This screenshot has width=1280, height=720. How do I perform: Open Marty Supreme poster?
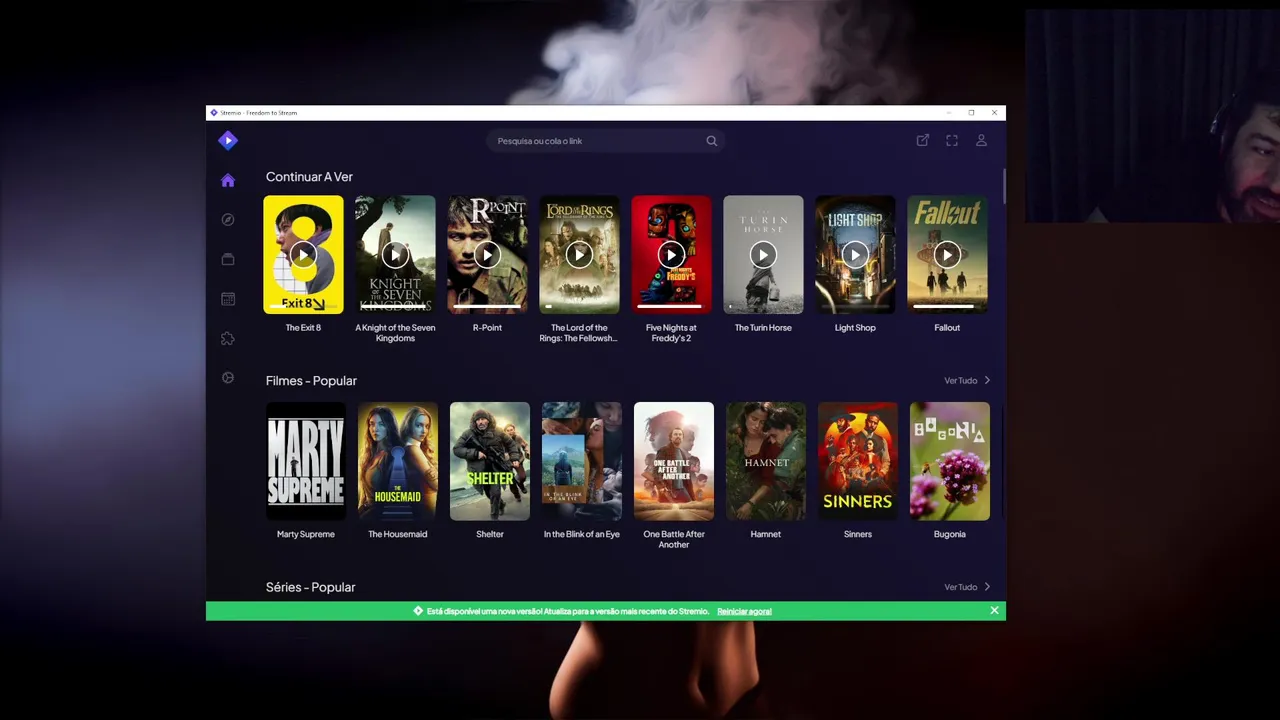coord(306,461)
